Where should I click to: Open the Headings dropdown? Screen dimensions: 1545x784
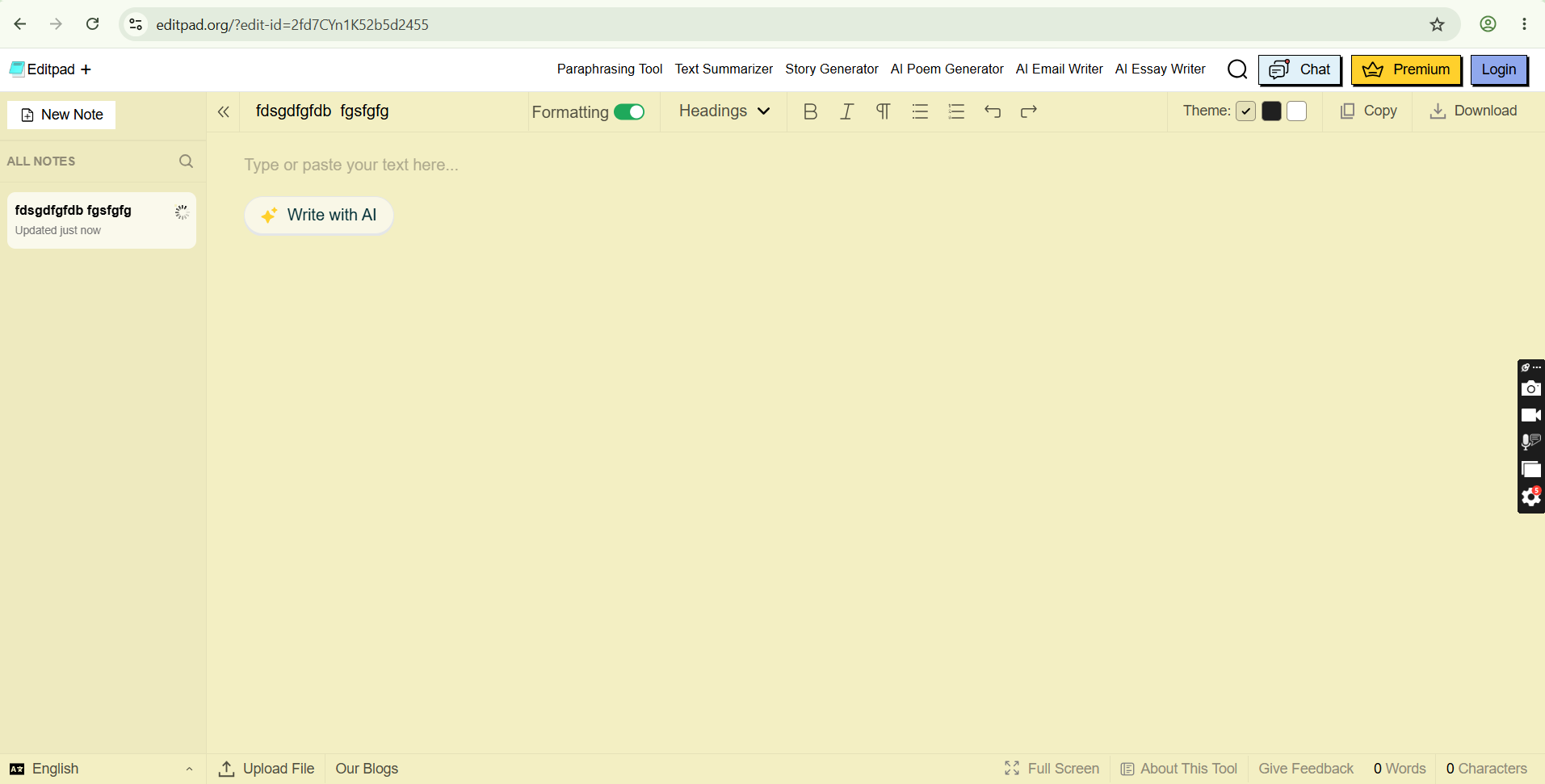724,111
